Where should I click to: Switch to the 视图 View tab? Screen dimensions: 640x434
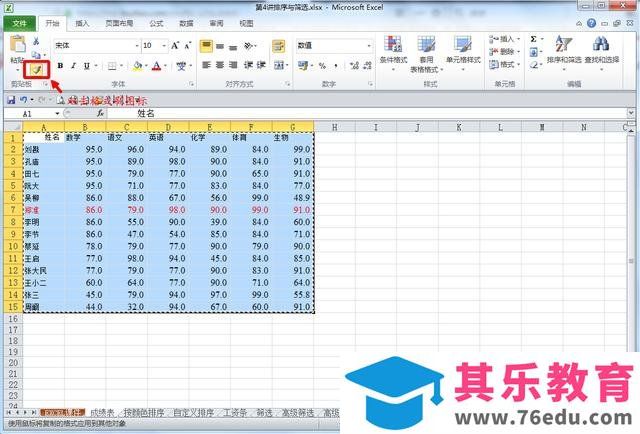click(x=246, y=23)
